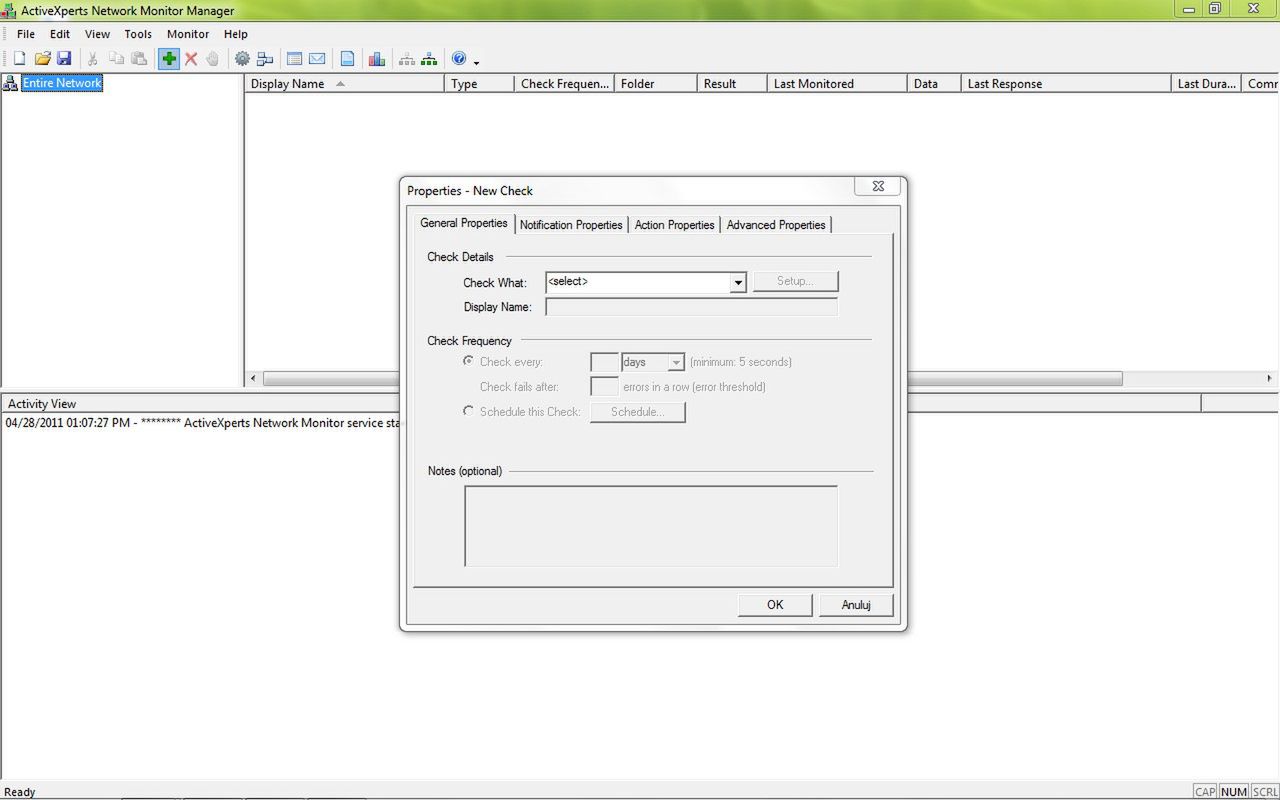Click list horizontal scrollbar right arrow
1280x800 pixels.
(1270, 379)
